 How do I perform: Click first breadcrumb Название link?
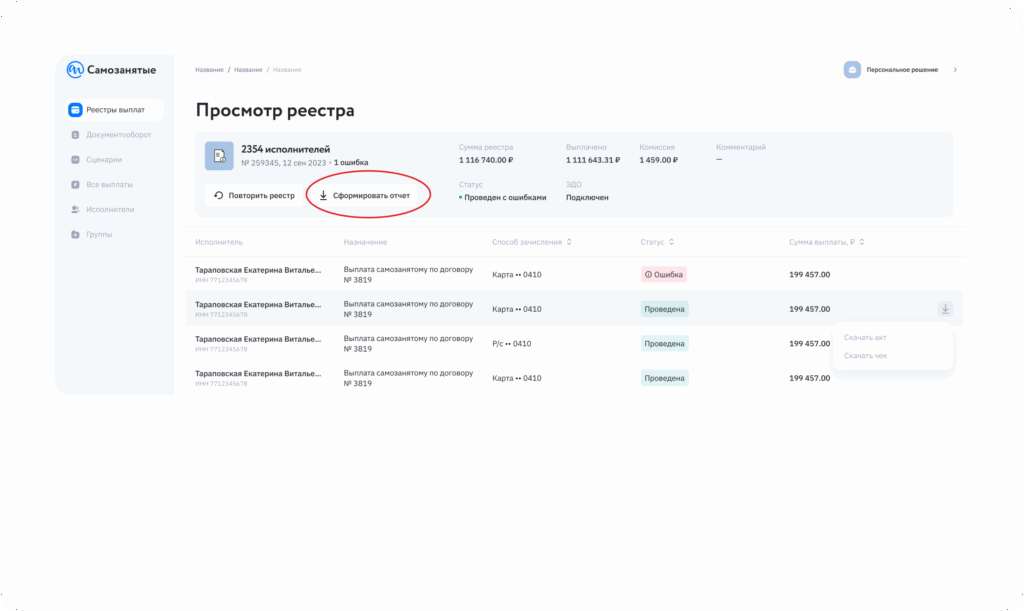click(x=209, y=70)
